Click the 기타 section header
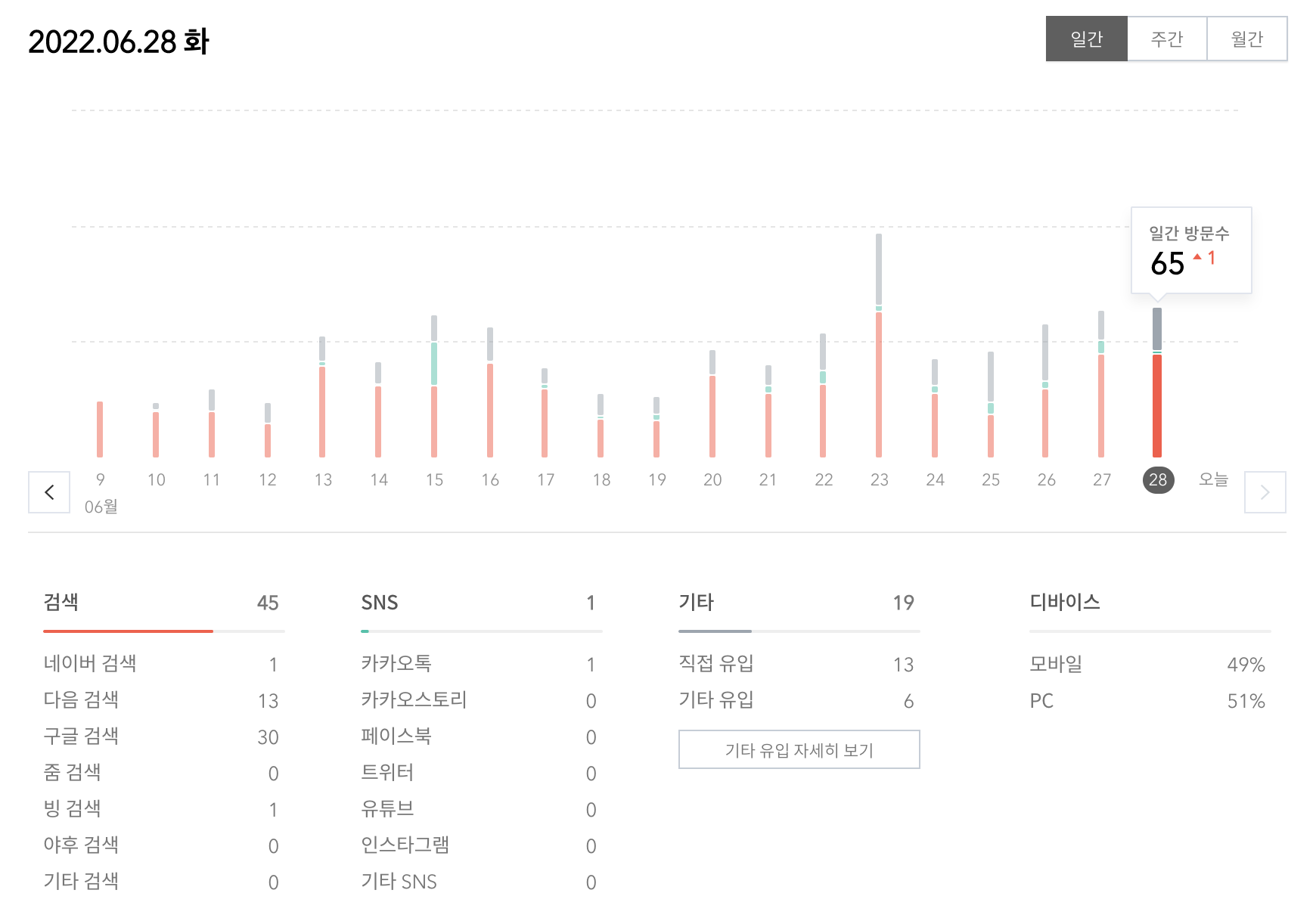 (697, 602)
